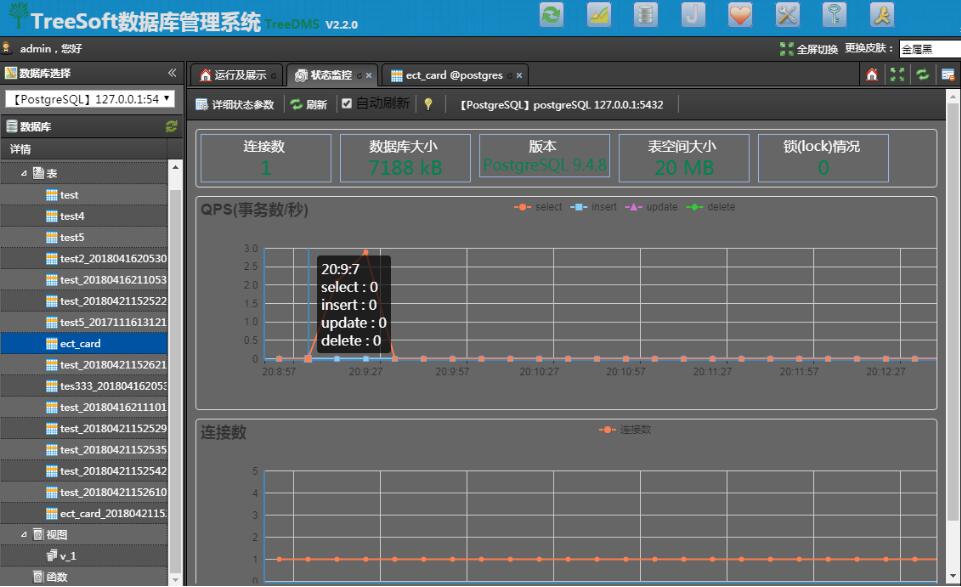Screen dimensions: 961x587
Task: Click the fullscreen expand icon near the tabs
Action: click(897, 72)
